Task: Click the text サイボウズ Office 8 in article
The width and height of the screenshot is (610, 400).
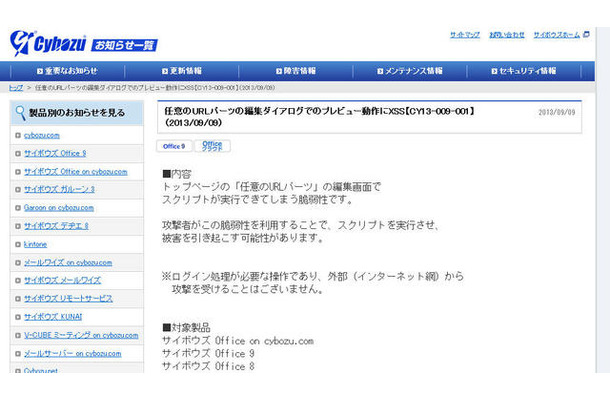Action: [x=208, y=367]
